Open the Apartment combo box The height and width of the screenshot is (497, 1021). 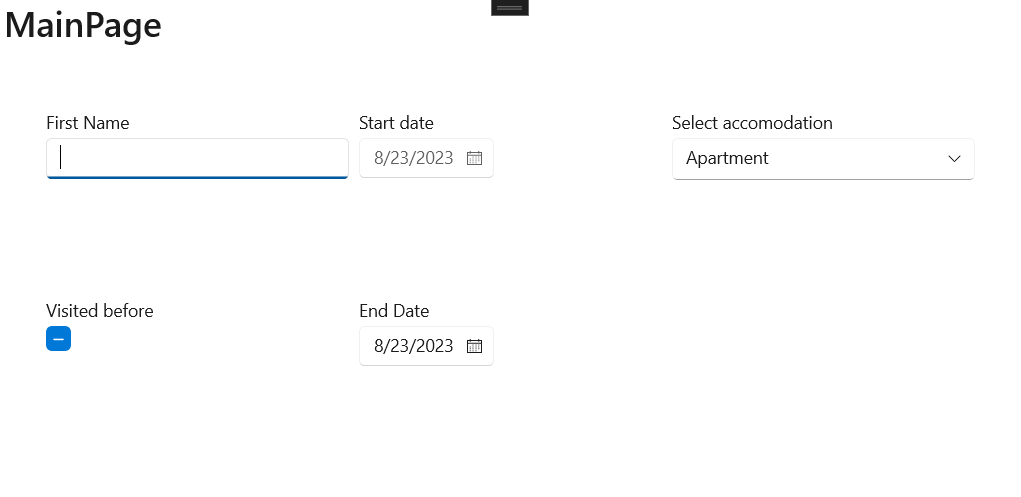pyautogui.click(x=822, y=158)
